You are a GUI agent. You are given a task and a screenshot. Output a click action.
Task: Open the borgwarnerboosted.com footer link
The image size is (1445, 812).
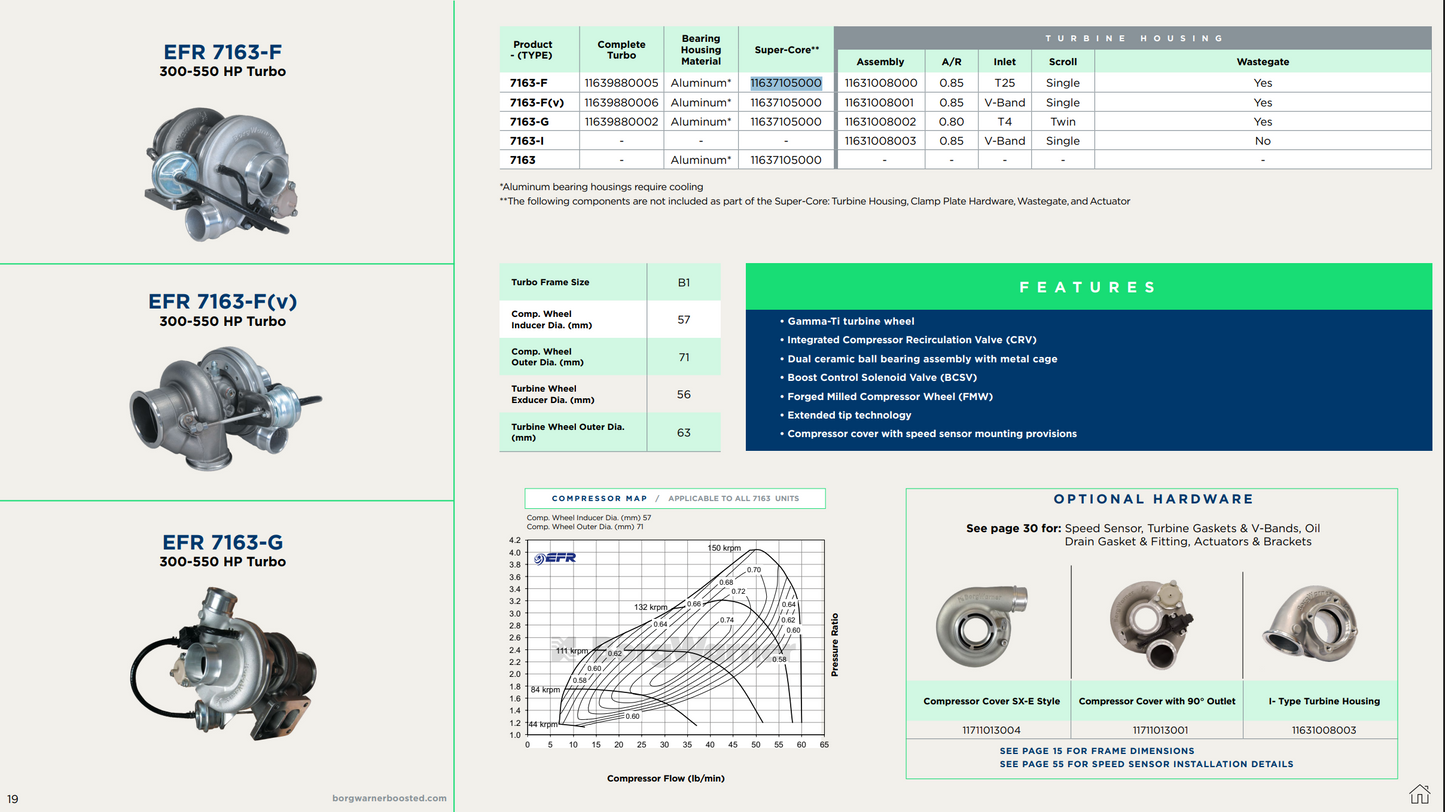(x=389, y=798)
